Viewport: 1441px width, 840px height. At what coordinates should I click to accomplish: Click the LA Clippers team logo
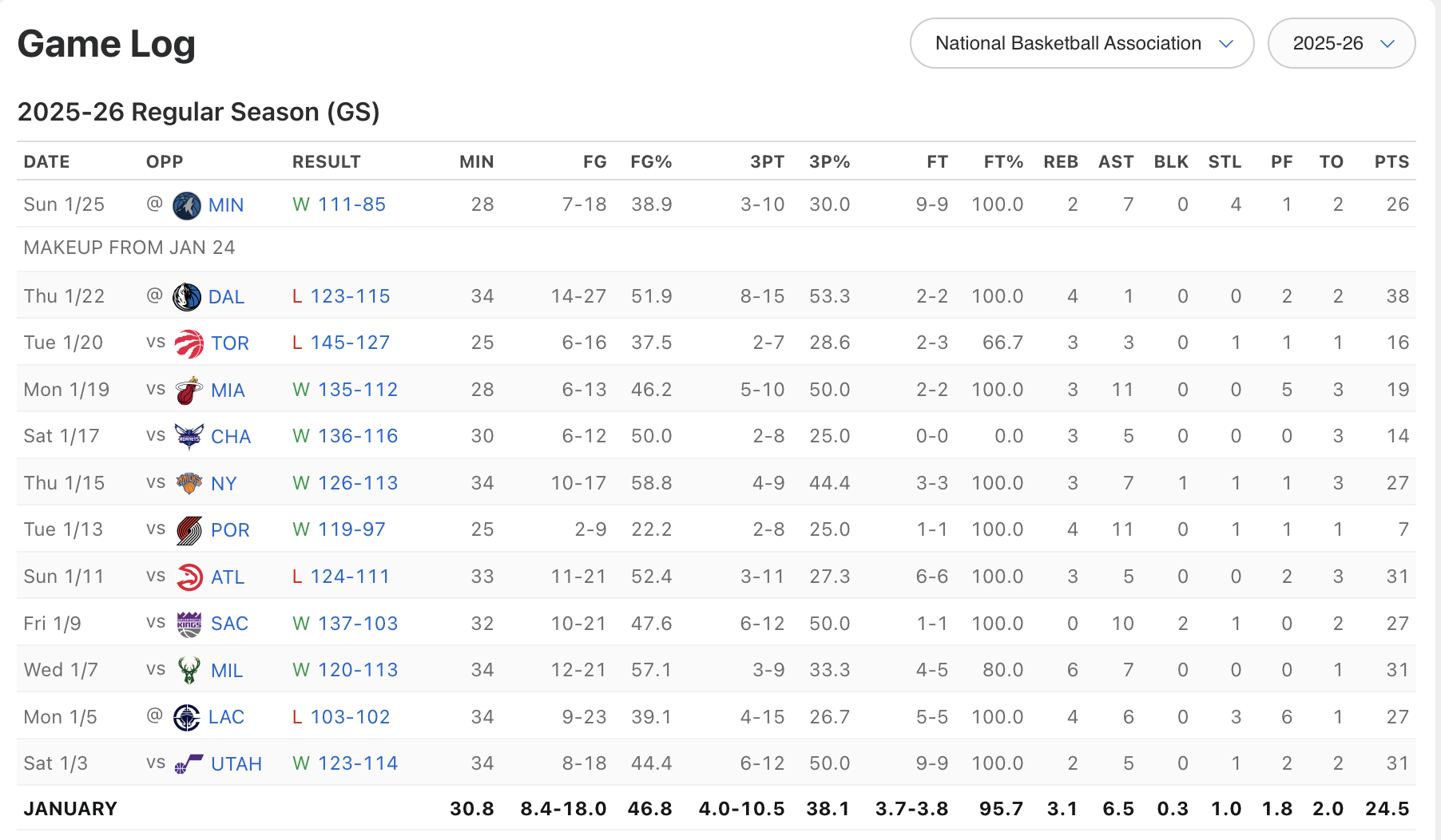click(187, 717)
